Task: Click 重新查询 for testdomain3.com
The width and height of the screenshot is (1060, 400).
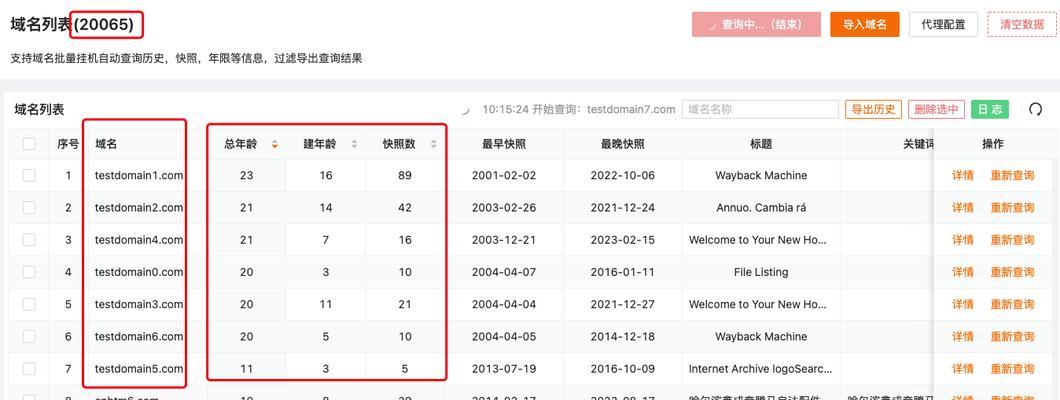Action: pos(1012,305)
